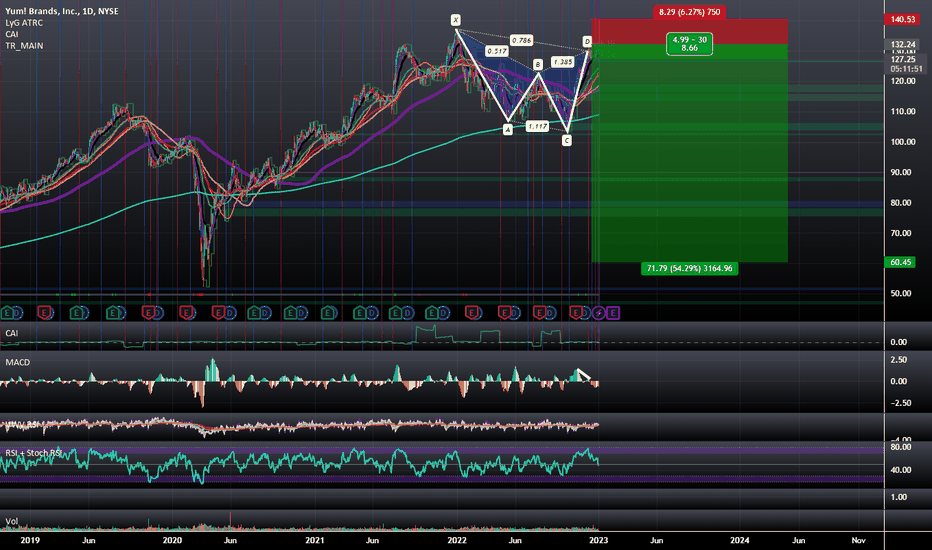Click the 120.00 price axis label
This screenshot has height=550, width=932.
pyautogui.click(x=902, y=81)
